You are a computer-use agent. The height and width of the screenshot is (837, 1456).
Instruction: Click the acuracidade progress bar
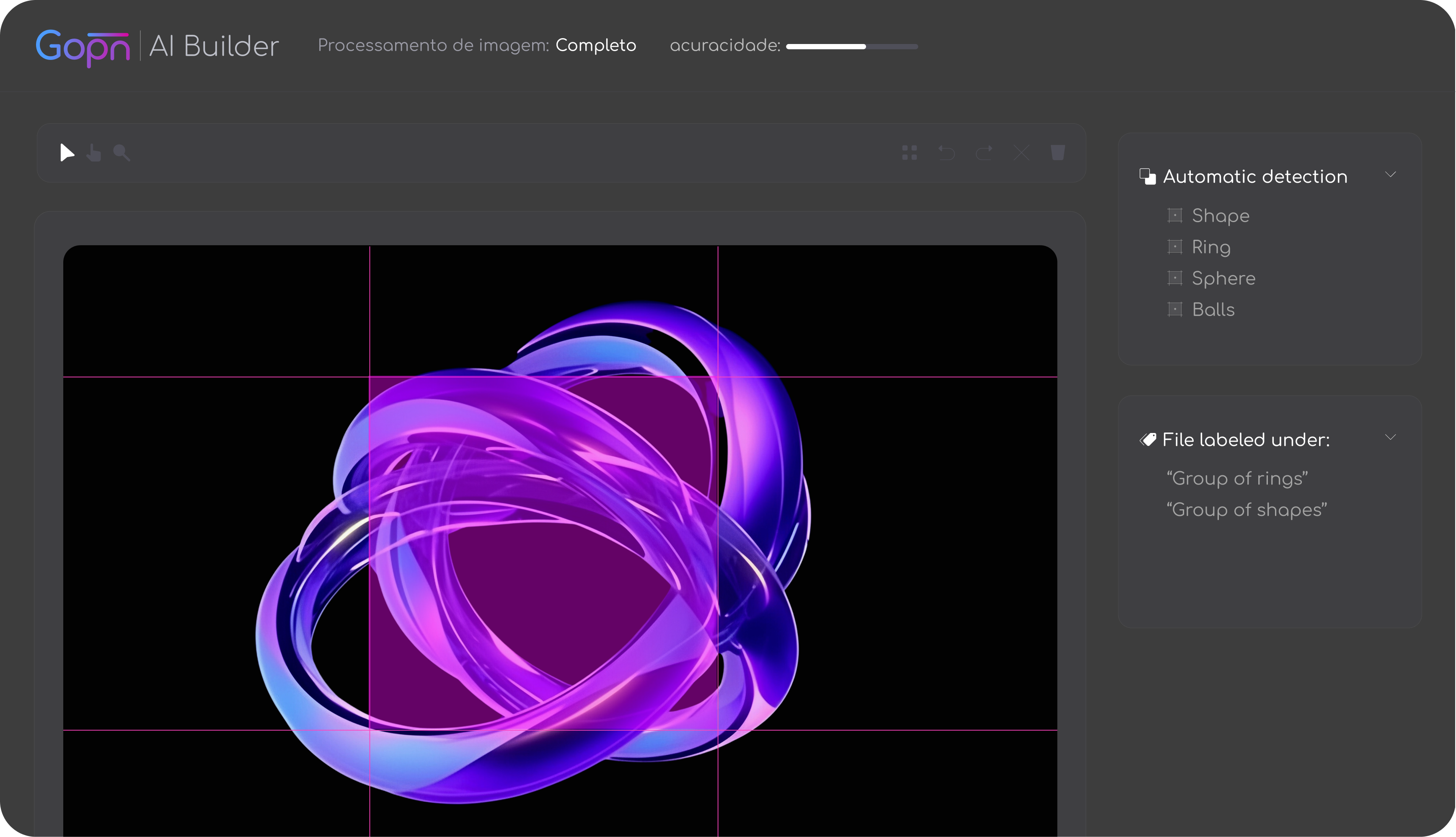(x=851, y=47)
